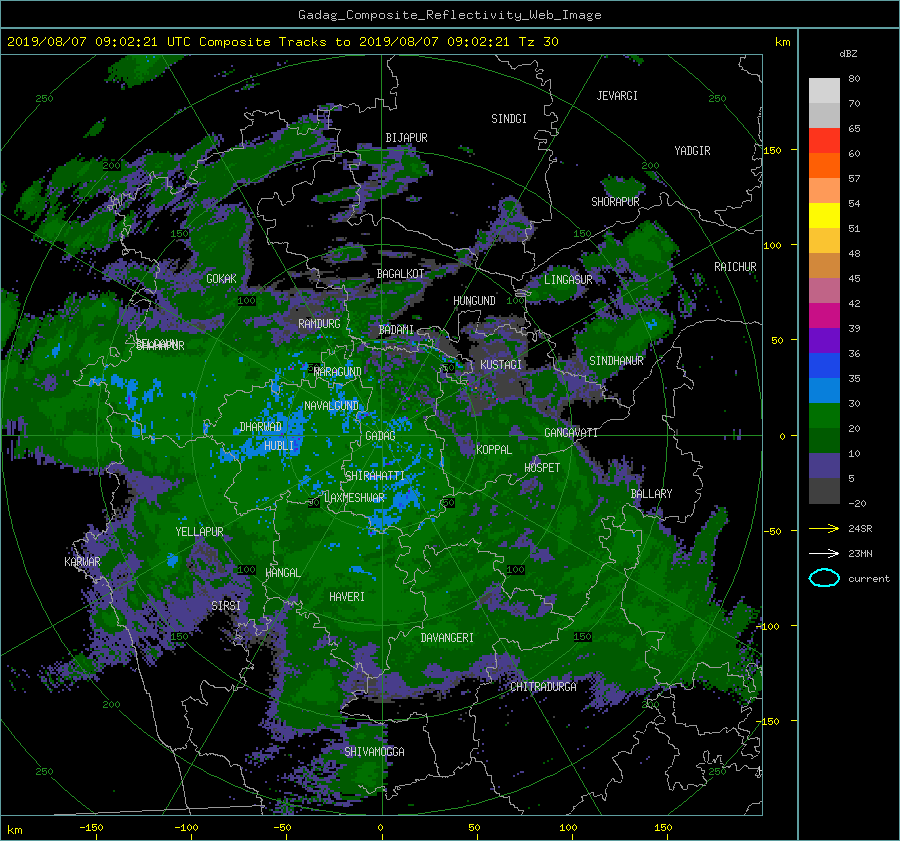Click the YELLAPUR city label
The image size is (900, 841).
click(199, 532)
